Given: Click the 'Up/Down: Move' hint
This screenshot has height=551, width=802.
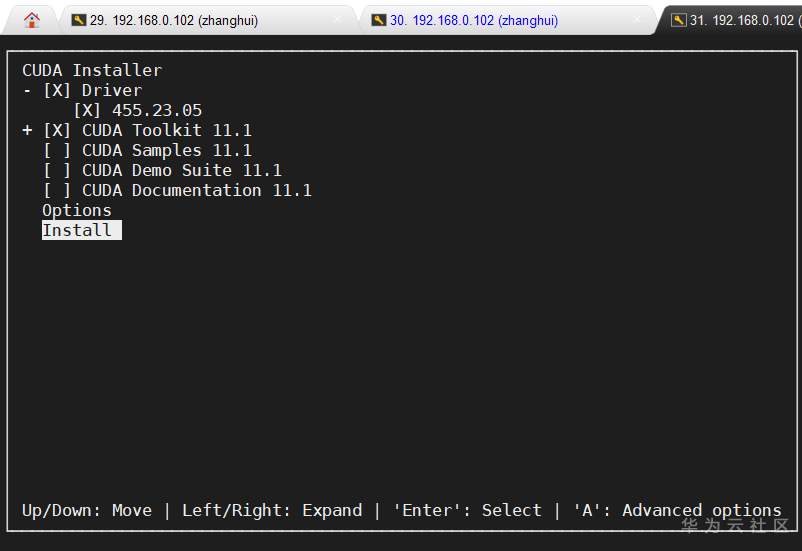Looking at the screenshot, I should 87,510.
